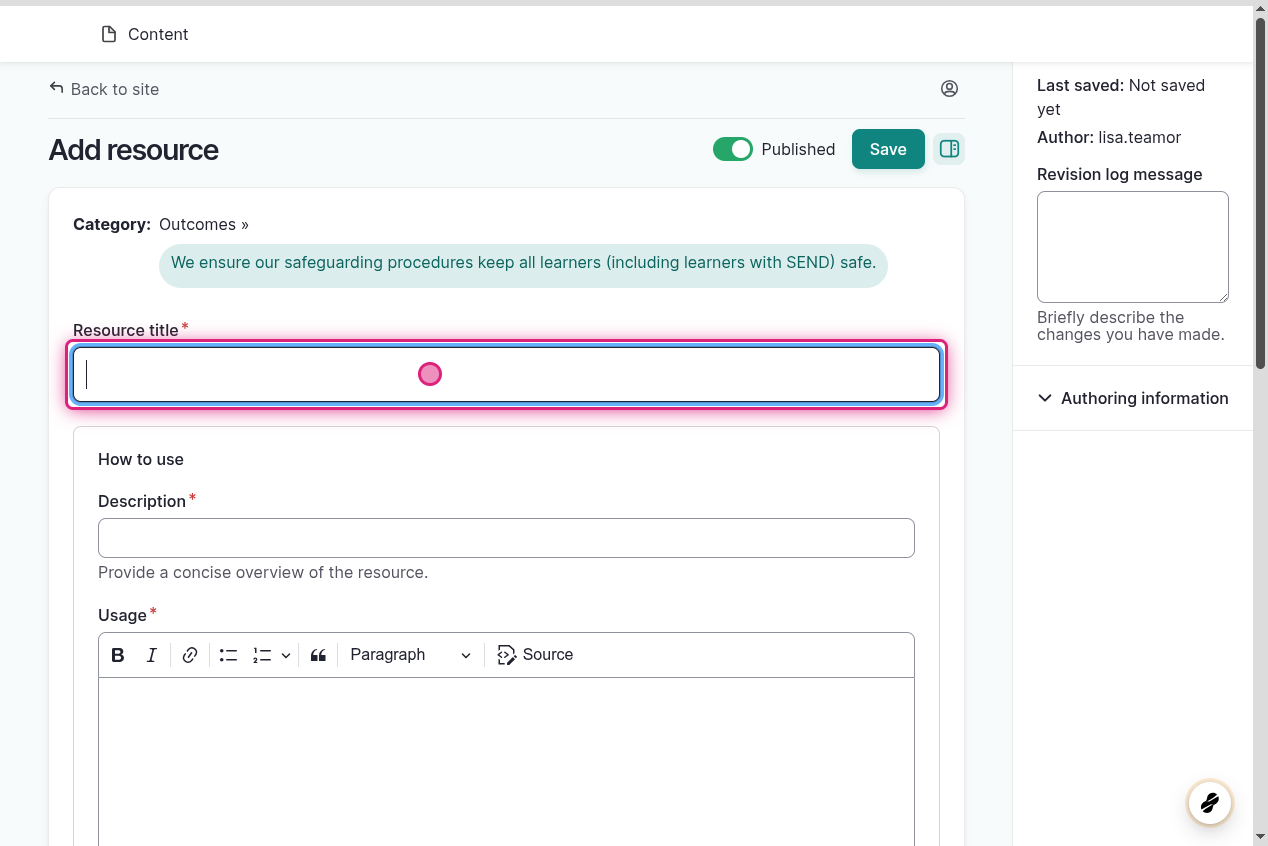Click the 'Provide a concise overview' help text
Viewport: 1268px width, 846px height.
263,573
